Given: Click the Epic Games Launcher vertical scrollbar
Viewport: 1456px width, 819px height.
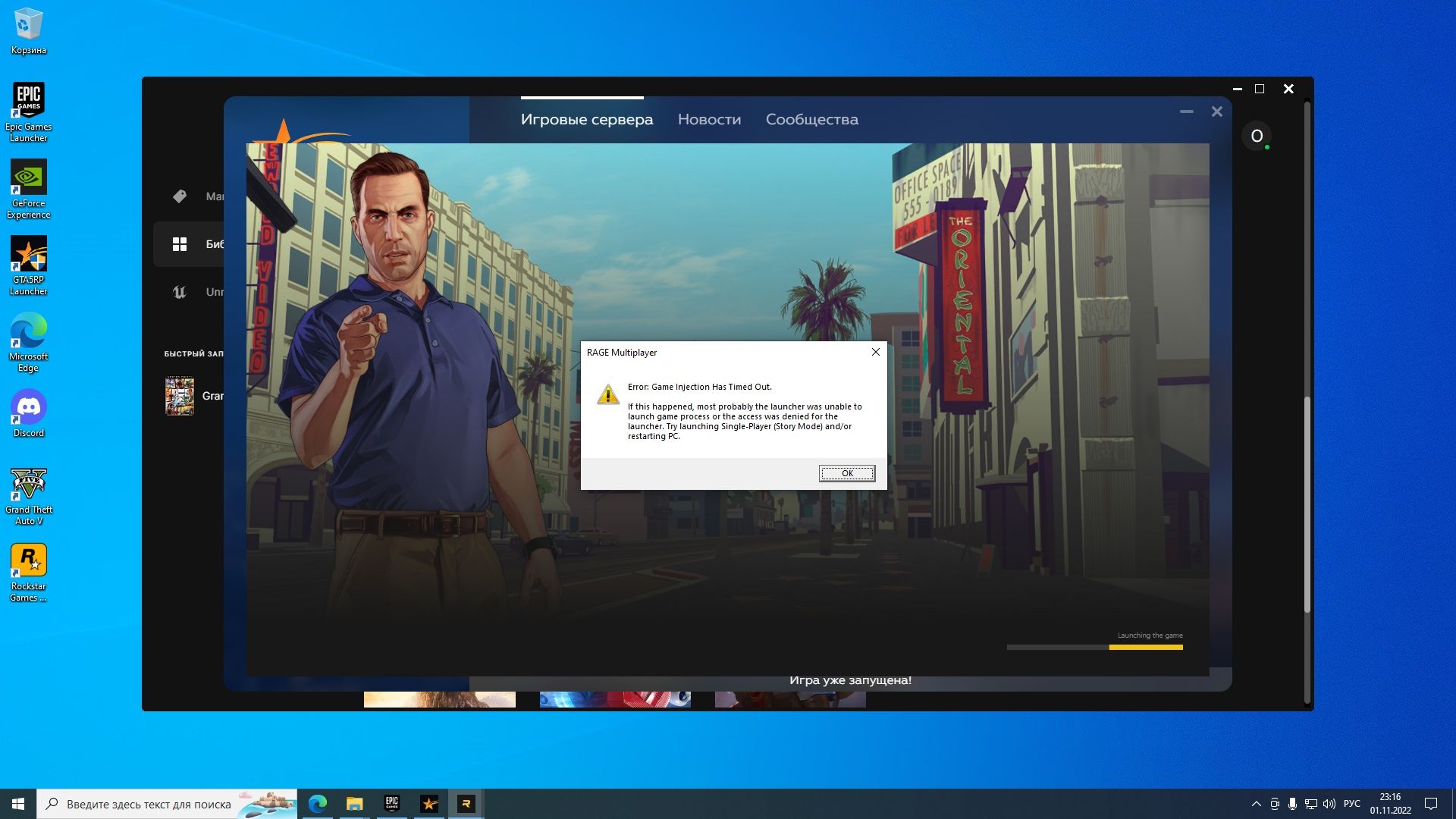Looking at the screenshot, I should pos(1307,504).
